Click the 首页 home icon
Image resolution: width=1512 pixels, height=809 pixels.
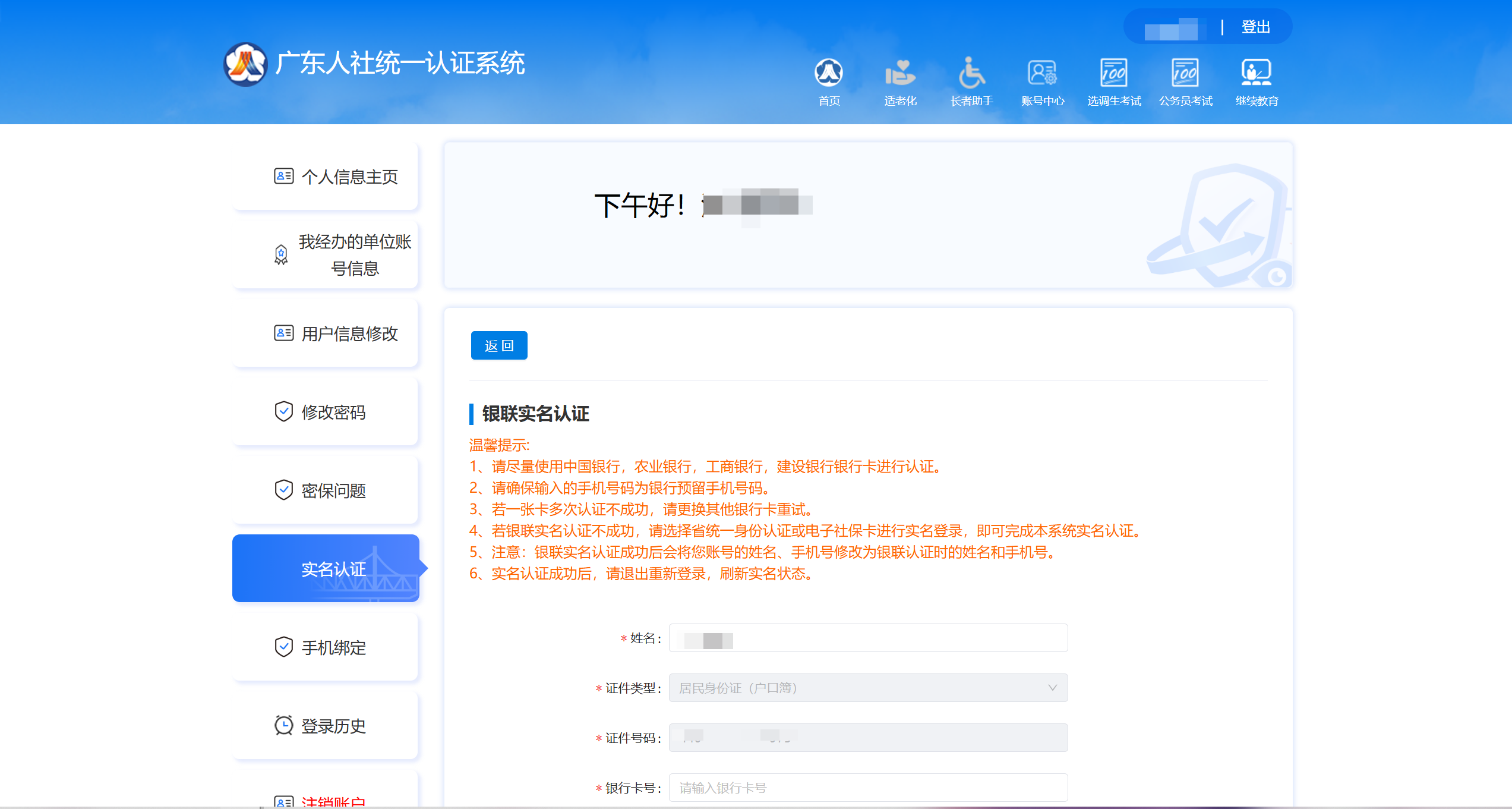click(x=829, y=73)
